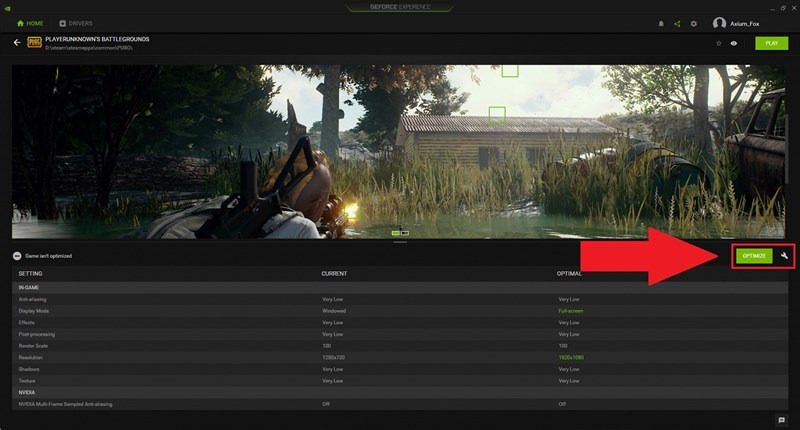
Task: Open the Axium_Fox account name
Action: pyautogui.click(x=744, y=23)
